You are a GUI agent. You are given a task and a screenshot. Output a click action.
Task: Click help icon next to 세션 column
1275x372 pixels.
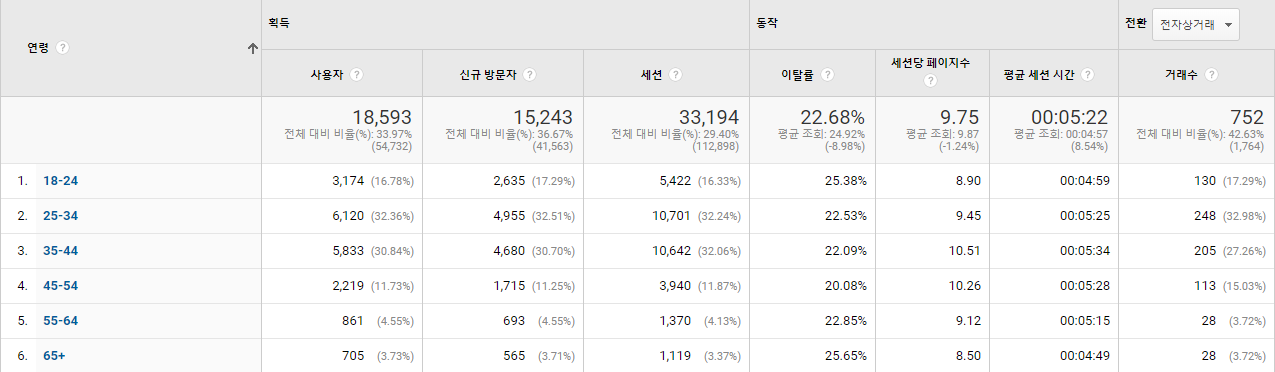pos(676,74)
